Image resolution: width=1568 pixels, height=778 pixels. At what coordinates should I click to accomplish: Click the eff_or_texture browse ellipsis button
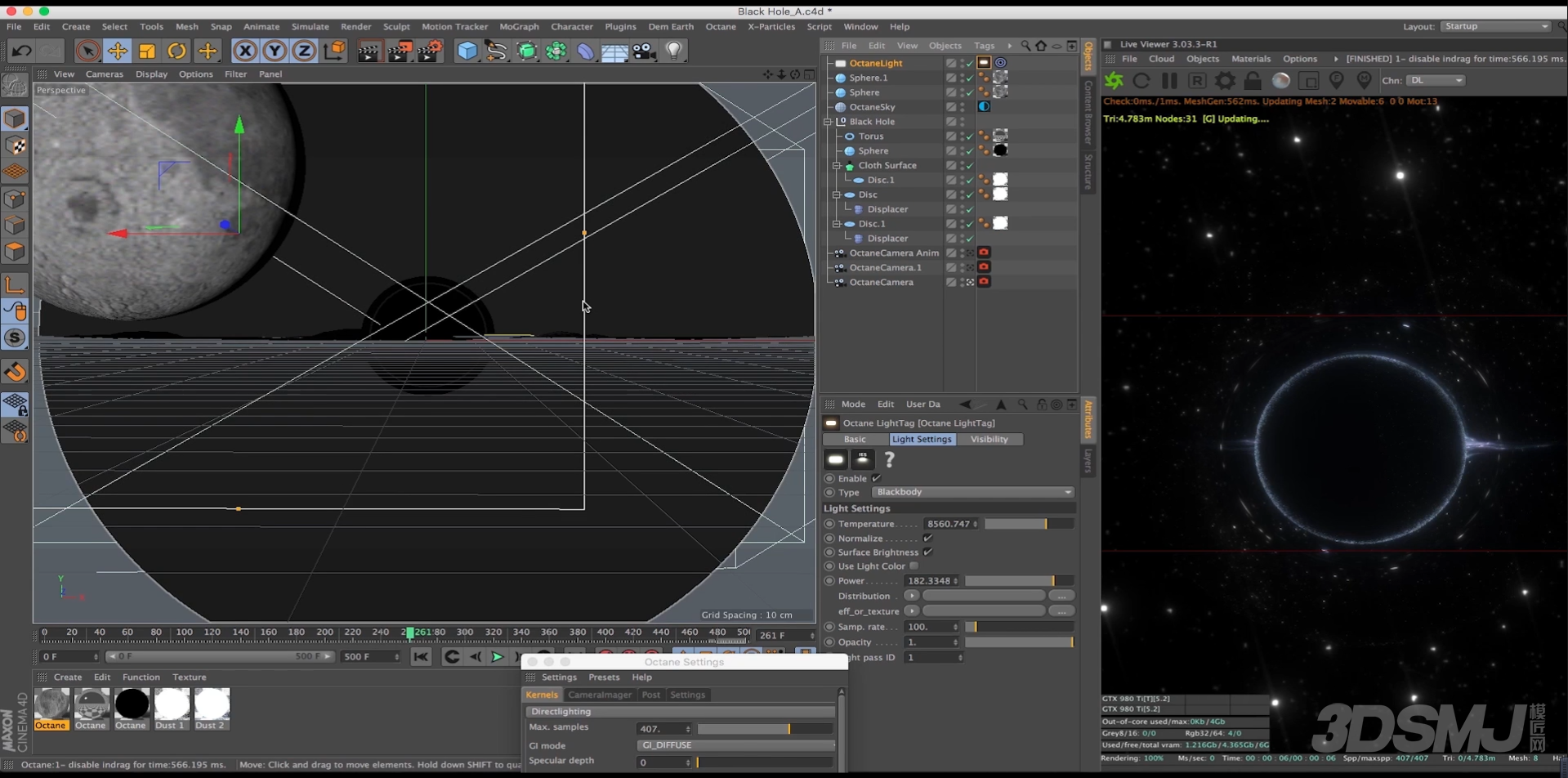[x=1061, y=611]
